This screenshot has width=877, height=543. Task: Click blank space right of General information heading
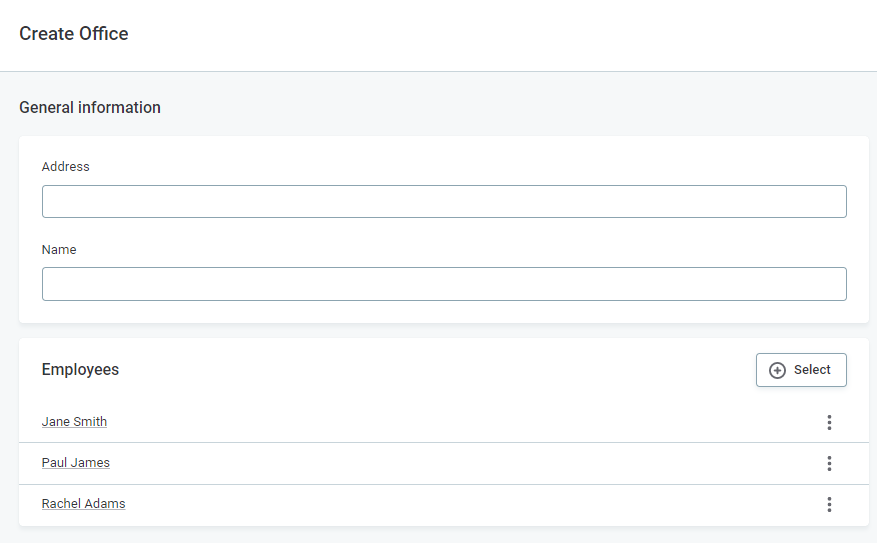point(500,107)
